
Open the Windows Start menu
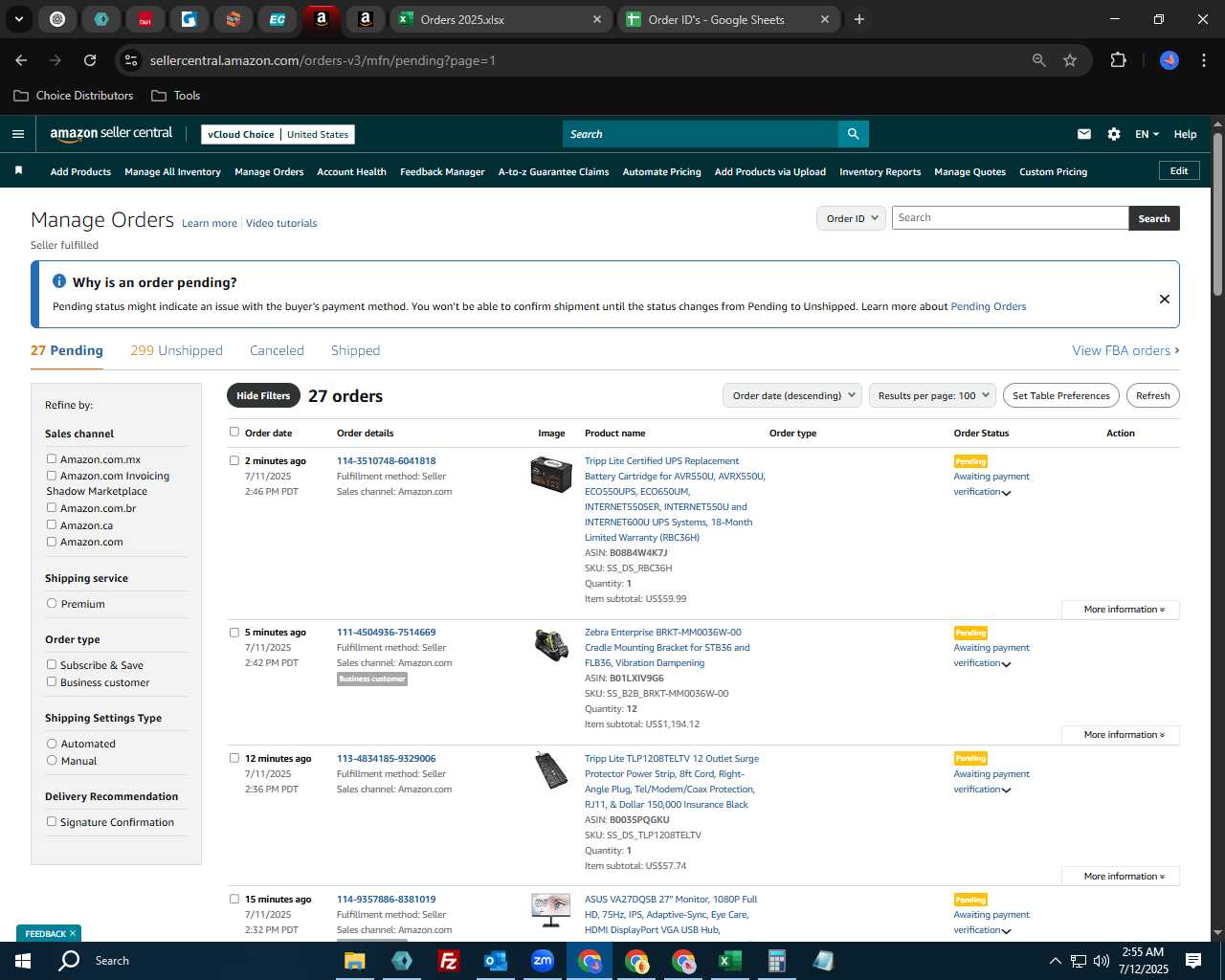click(x=23, y=961)
